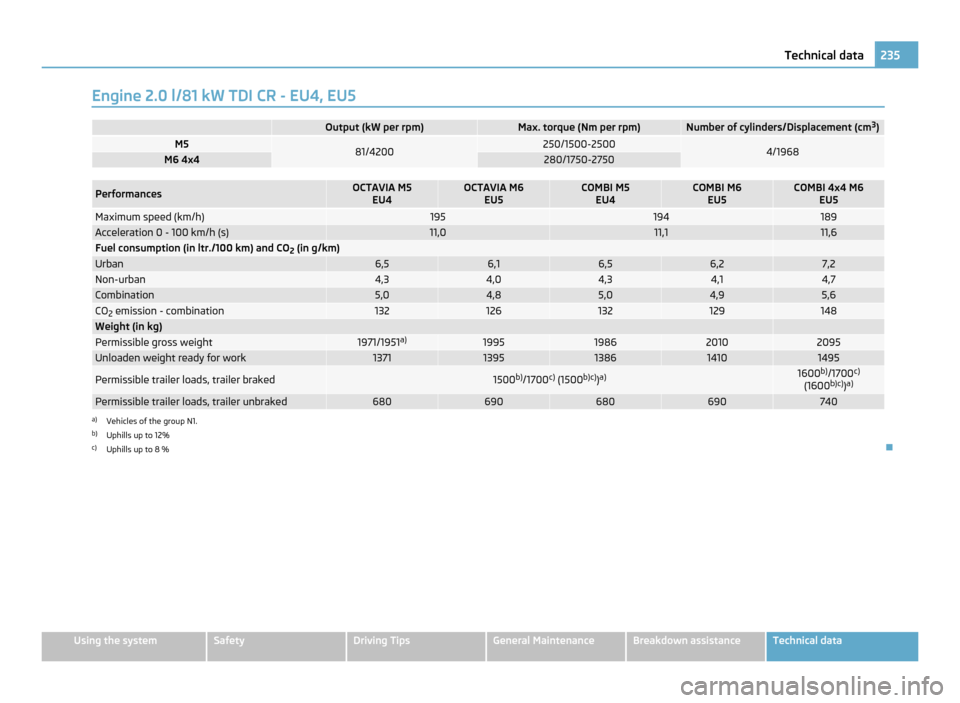Select CO2 emission value 148

coord(828,311)
